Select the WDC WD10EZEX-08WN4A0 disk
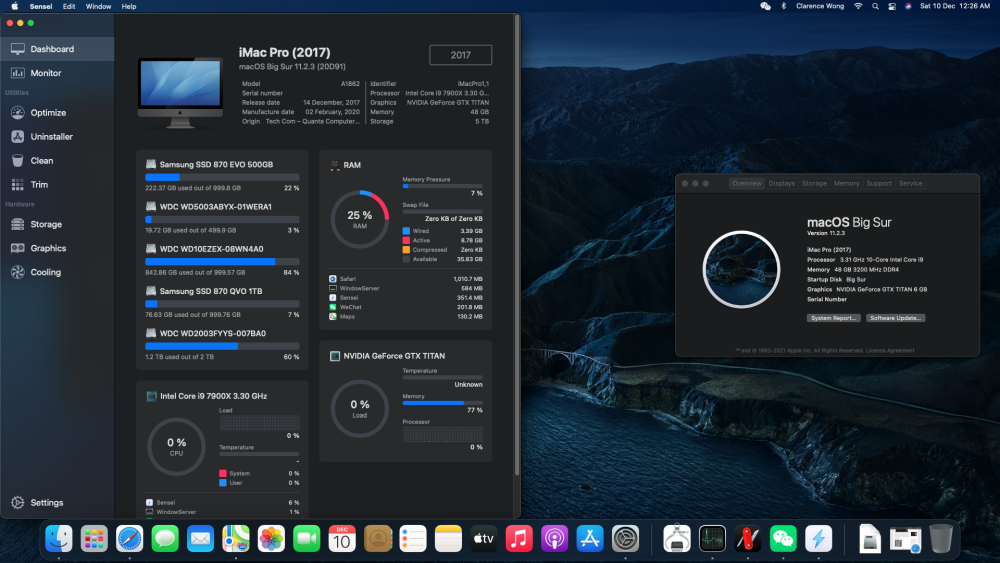 pyautogui.click(x=221, y=260)
